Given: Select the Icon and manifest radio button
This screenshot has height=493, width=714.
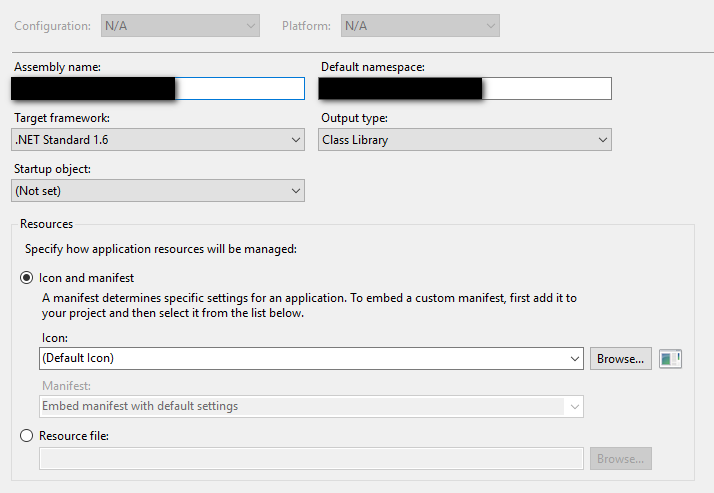Looking at the screenshot, I should tap(26, 278).
